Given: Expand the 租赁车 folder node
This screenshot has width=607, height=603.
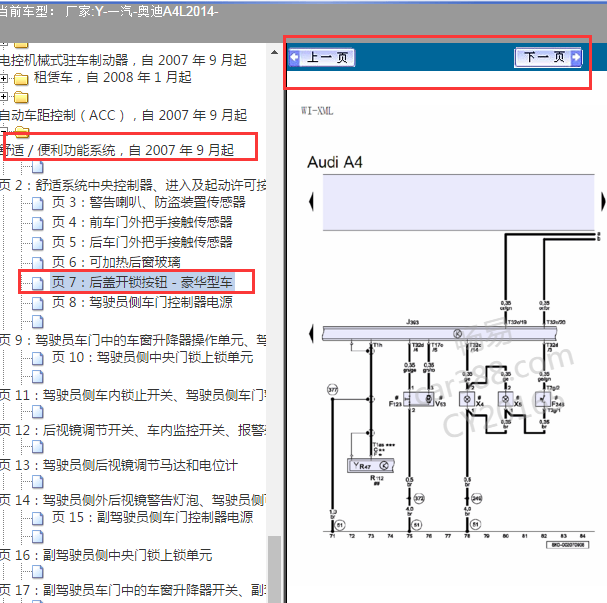Looking at the screenshot, I should point(3,79).
